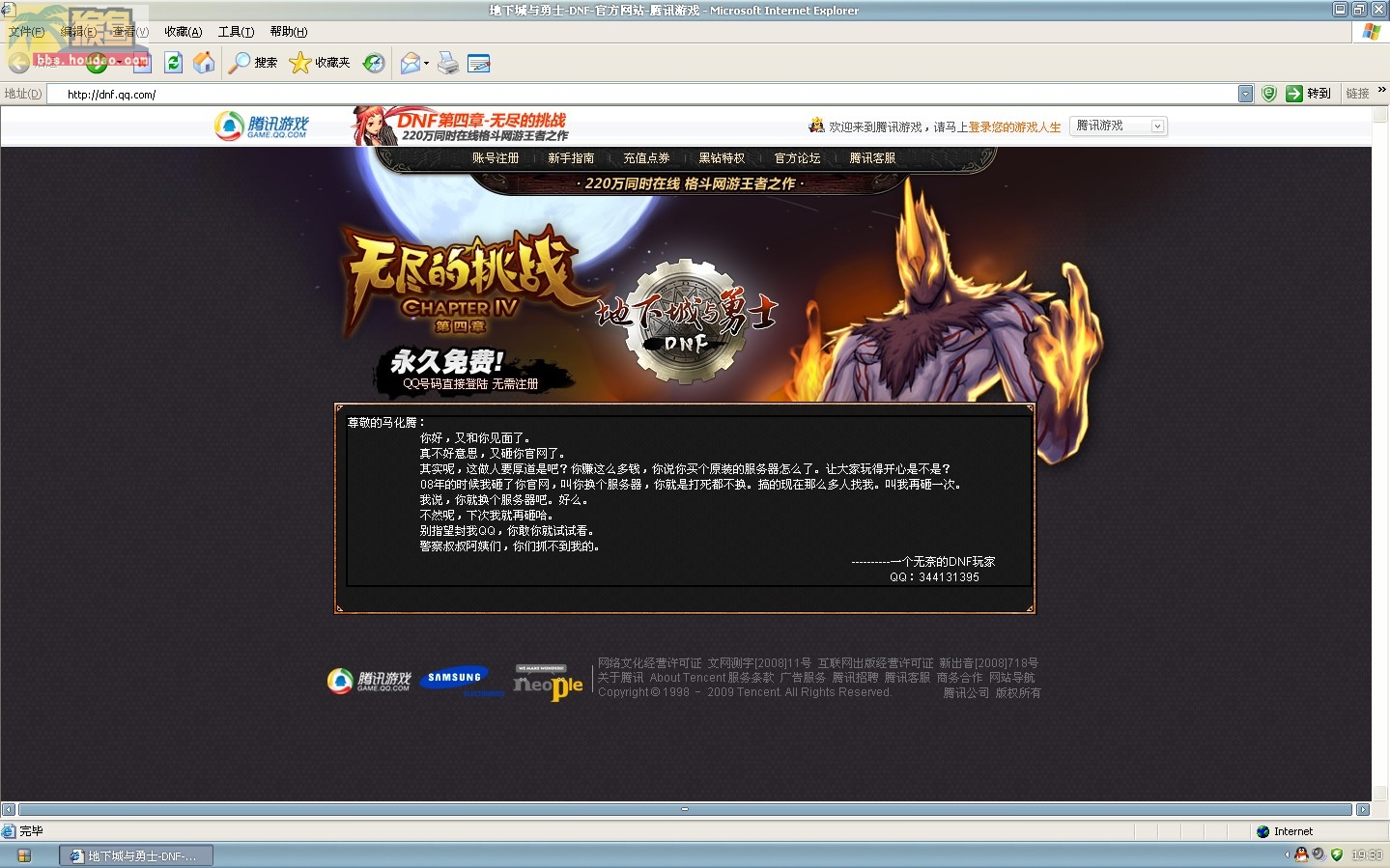Click the 永久免费 promotional banner
The height and width of the screenshot is (868, 1390).
473,372
